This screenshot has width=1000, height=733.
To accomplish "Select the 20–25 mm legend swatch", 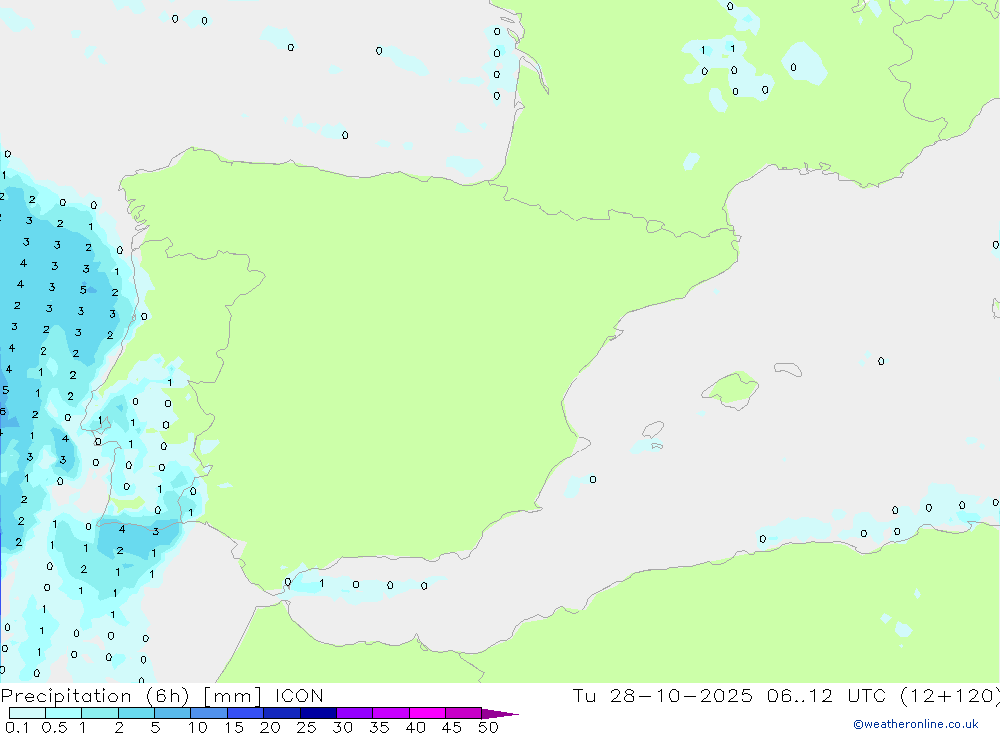I will 281,713.
